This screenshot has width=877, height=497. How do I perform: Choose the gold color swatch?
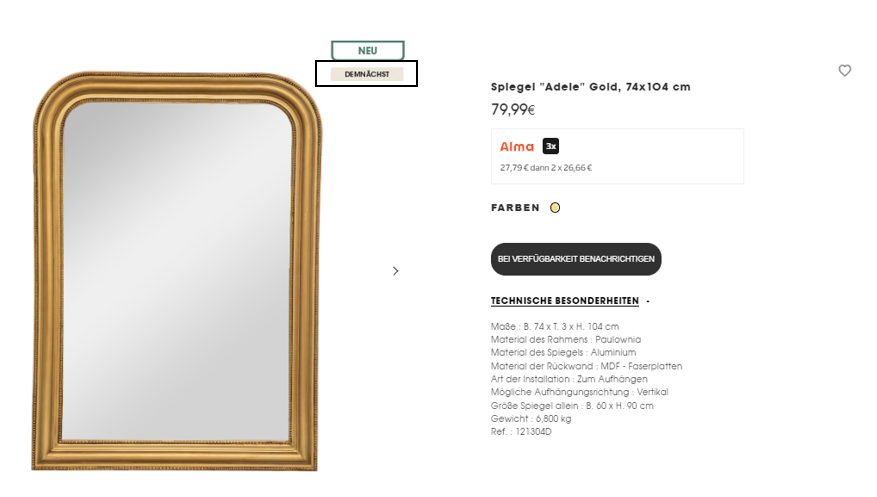555,208
